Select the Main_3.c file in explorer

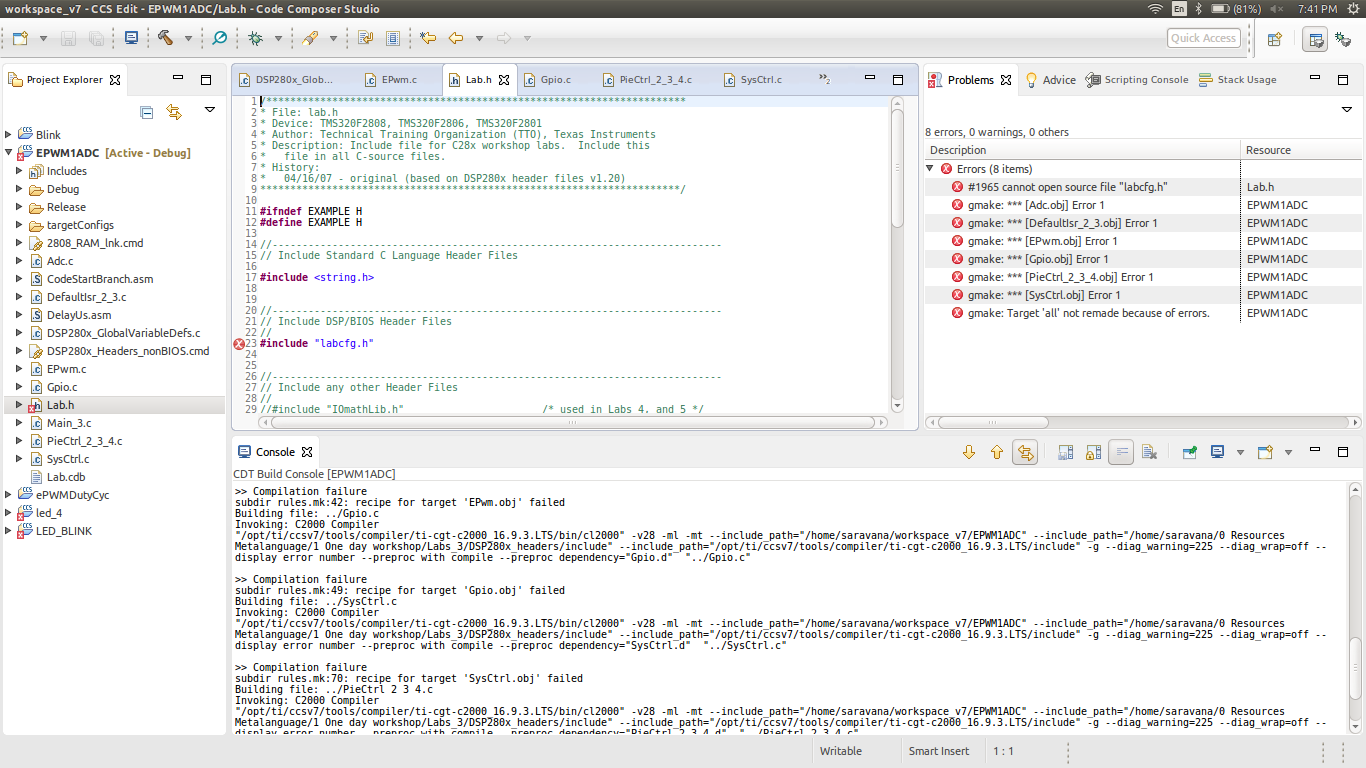[69, 423]
